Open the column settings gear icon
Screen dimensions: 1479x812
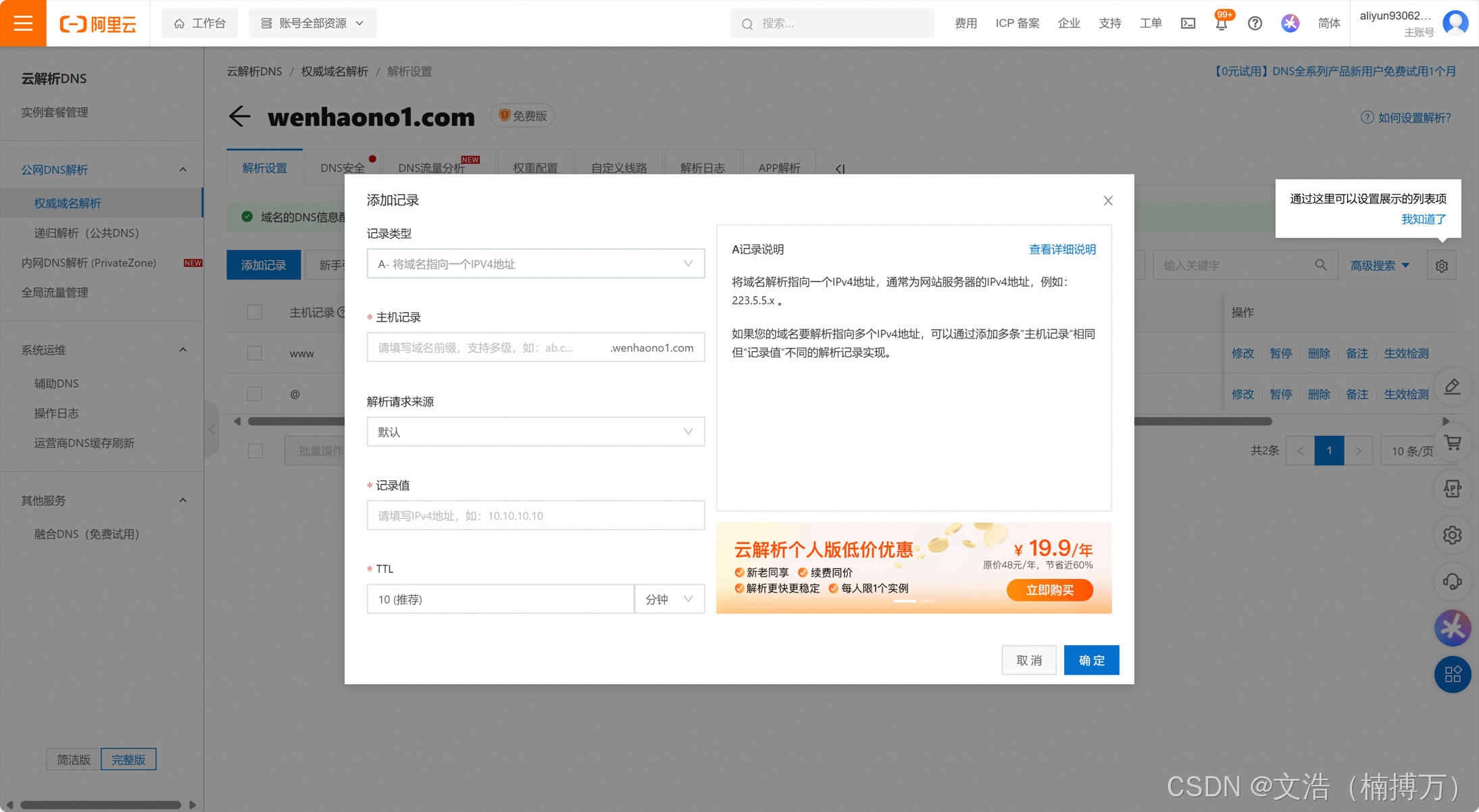(1442, 265)
